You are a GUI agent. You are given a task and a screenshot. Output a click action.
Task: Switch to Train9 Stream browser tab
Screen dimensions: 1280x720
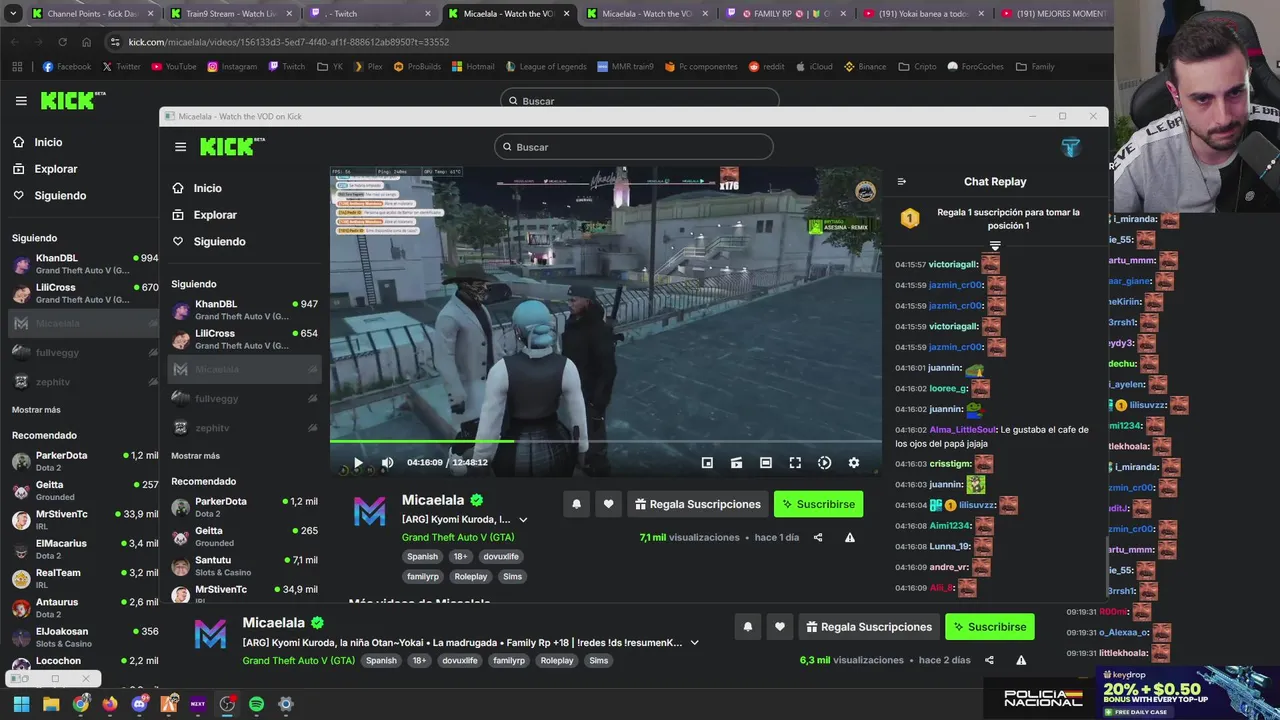click(x=232, y=14)
